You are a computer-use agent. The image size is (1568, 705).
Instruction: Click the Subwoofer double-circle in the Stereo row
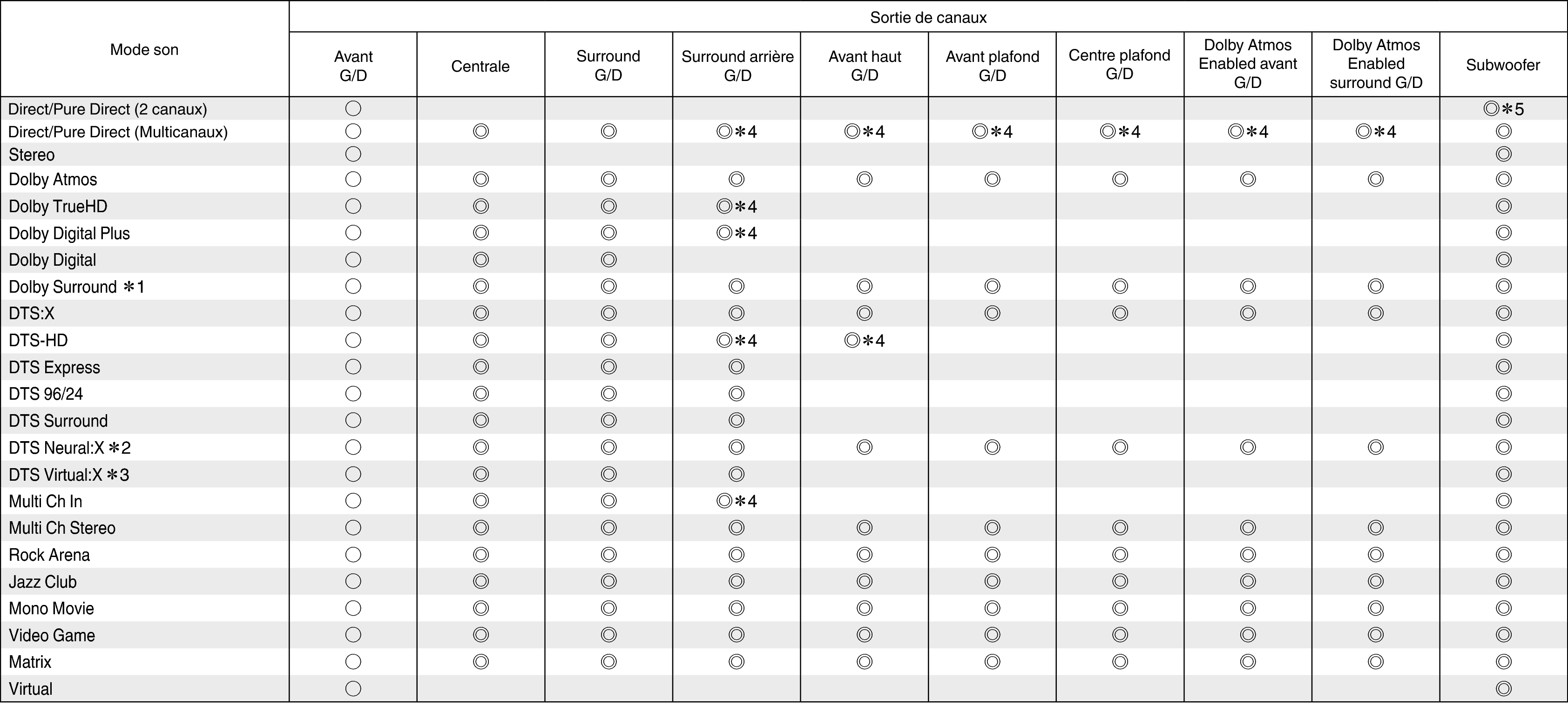[x=1503, y=154]
